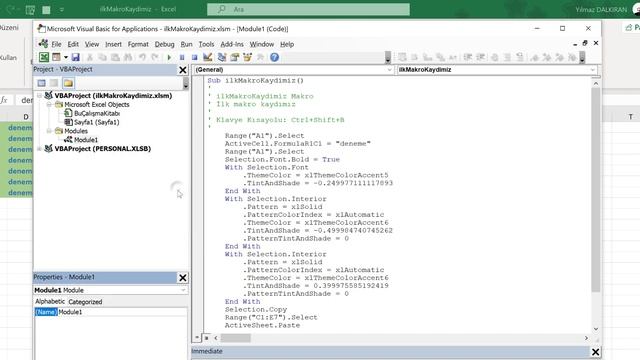Click the Comment Block icon
The height and width of the screenshot is (360, 640).
coord(507,58)
